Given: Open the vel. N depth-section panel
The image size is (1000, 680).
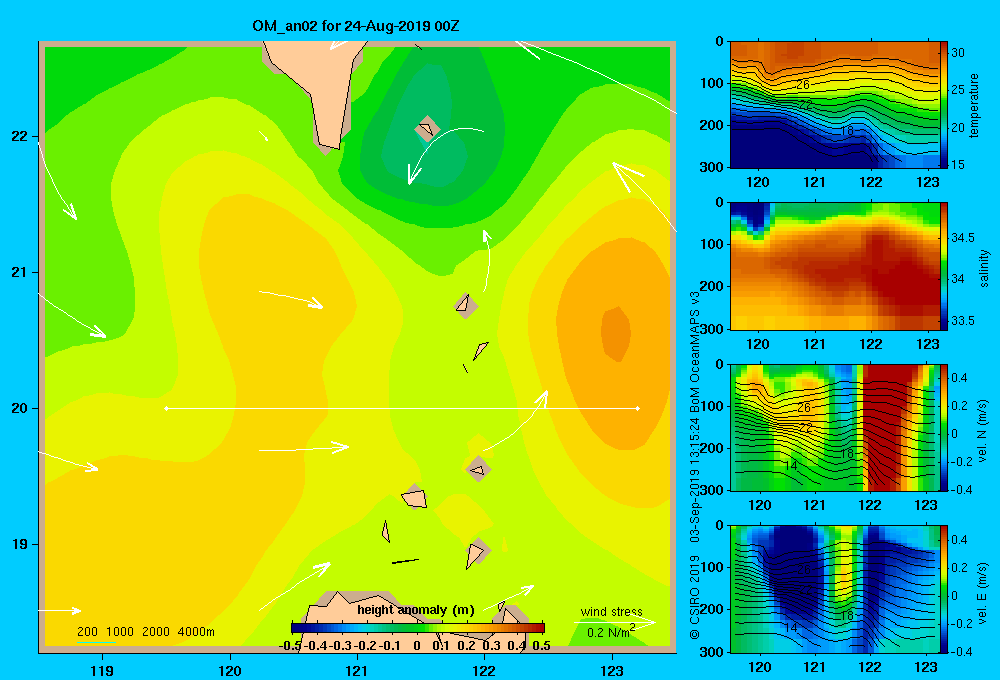Looking at the screenshot, I should pos(834,427).
